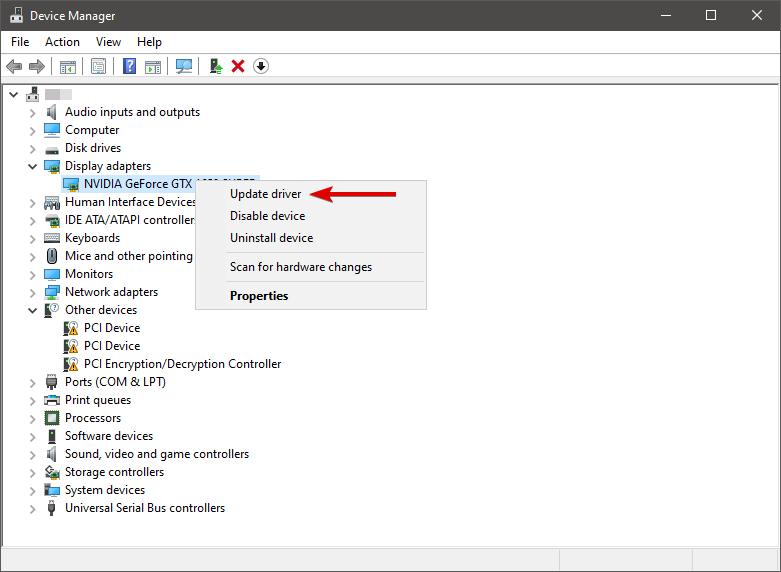
Task: Click the root computer node icon
Action: coord(33,94)
